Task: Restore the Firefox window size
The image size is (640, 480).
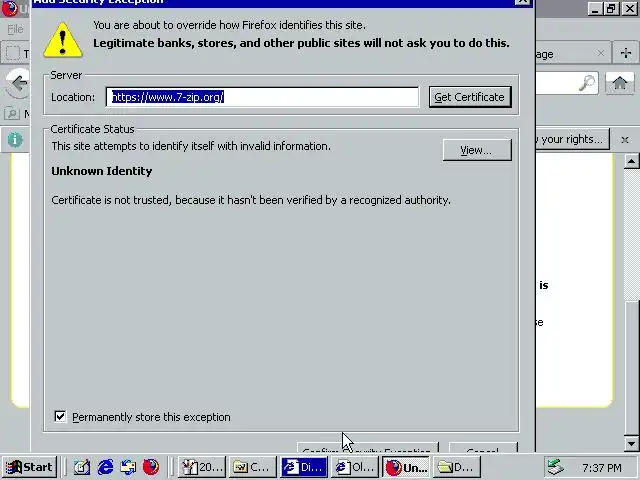Action: click(611, 9)
